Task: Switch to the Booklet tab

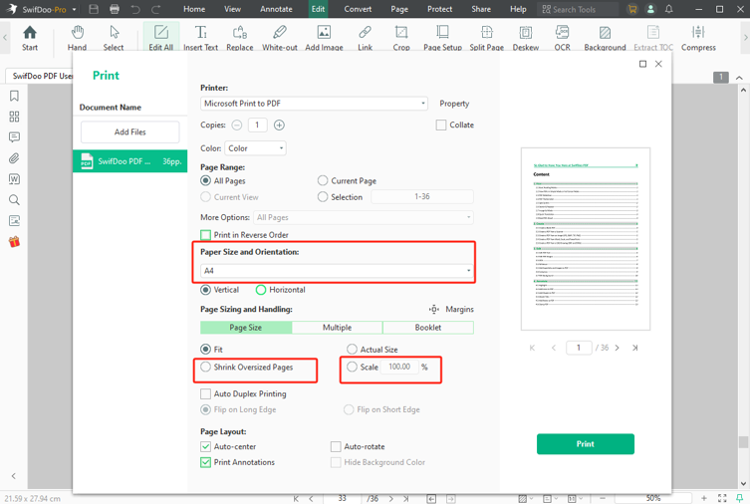Action: click(x=428, y=328)
